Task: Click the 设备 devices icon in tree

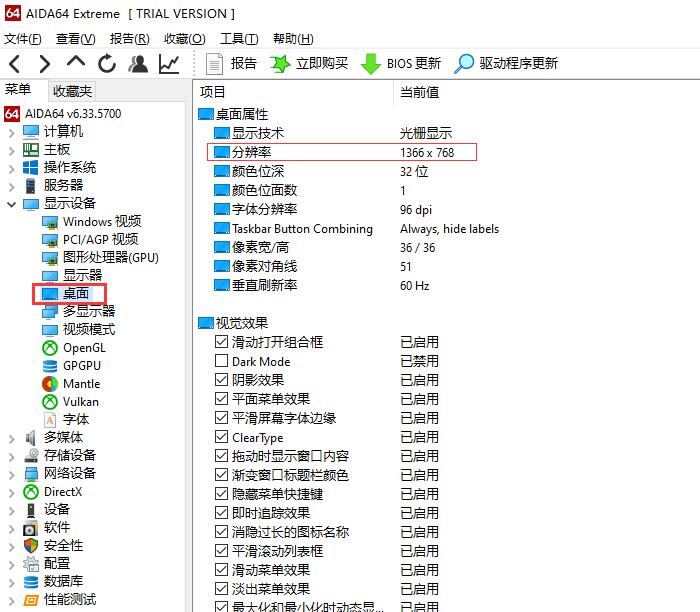Action: (31, 510)
